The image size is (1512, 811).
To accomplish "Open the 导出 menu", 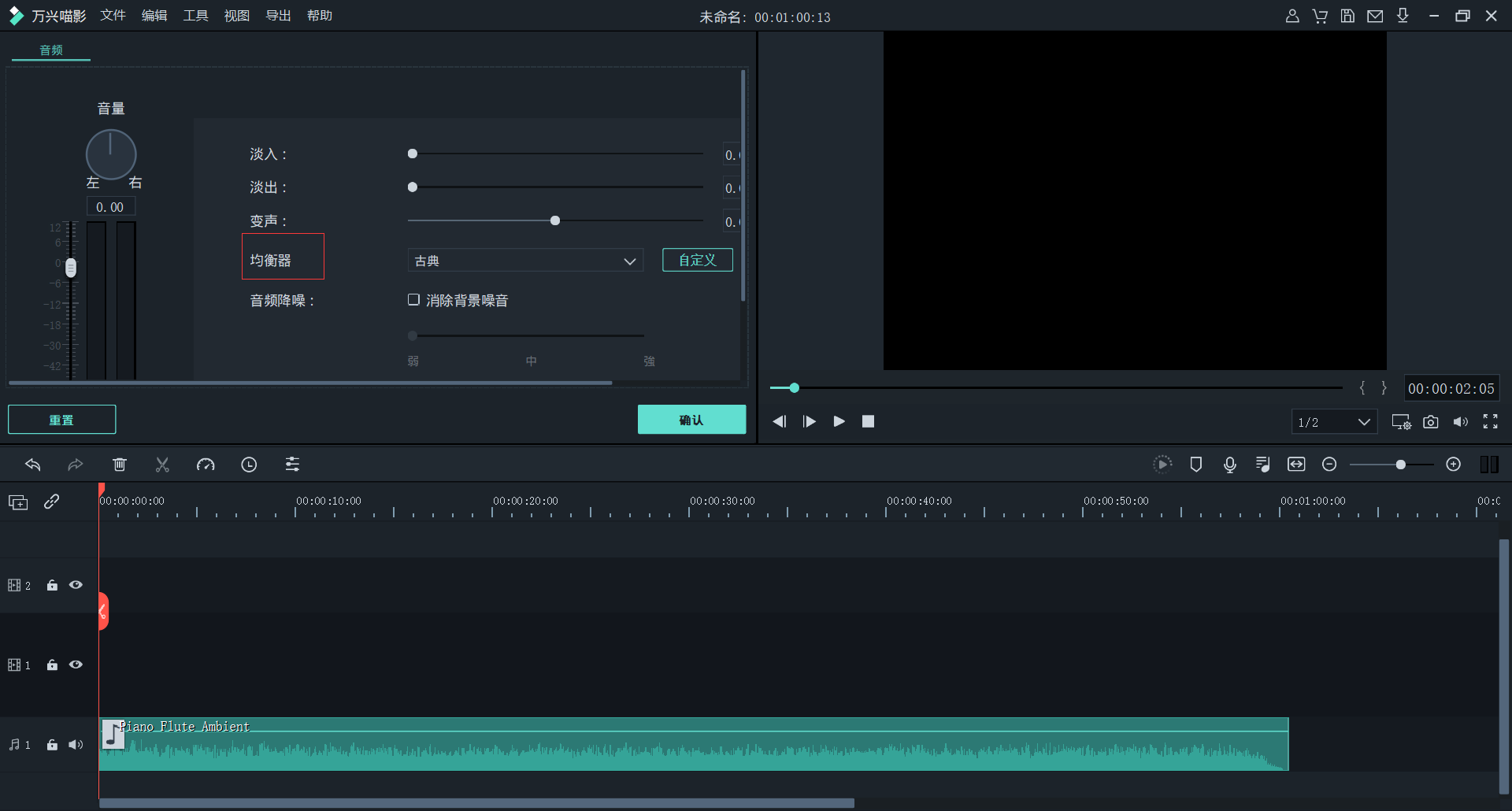I will click(278, 16).
